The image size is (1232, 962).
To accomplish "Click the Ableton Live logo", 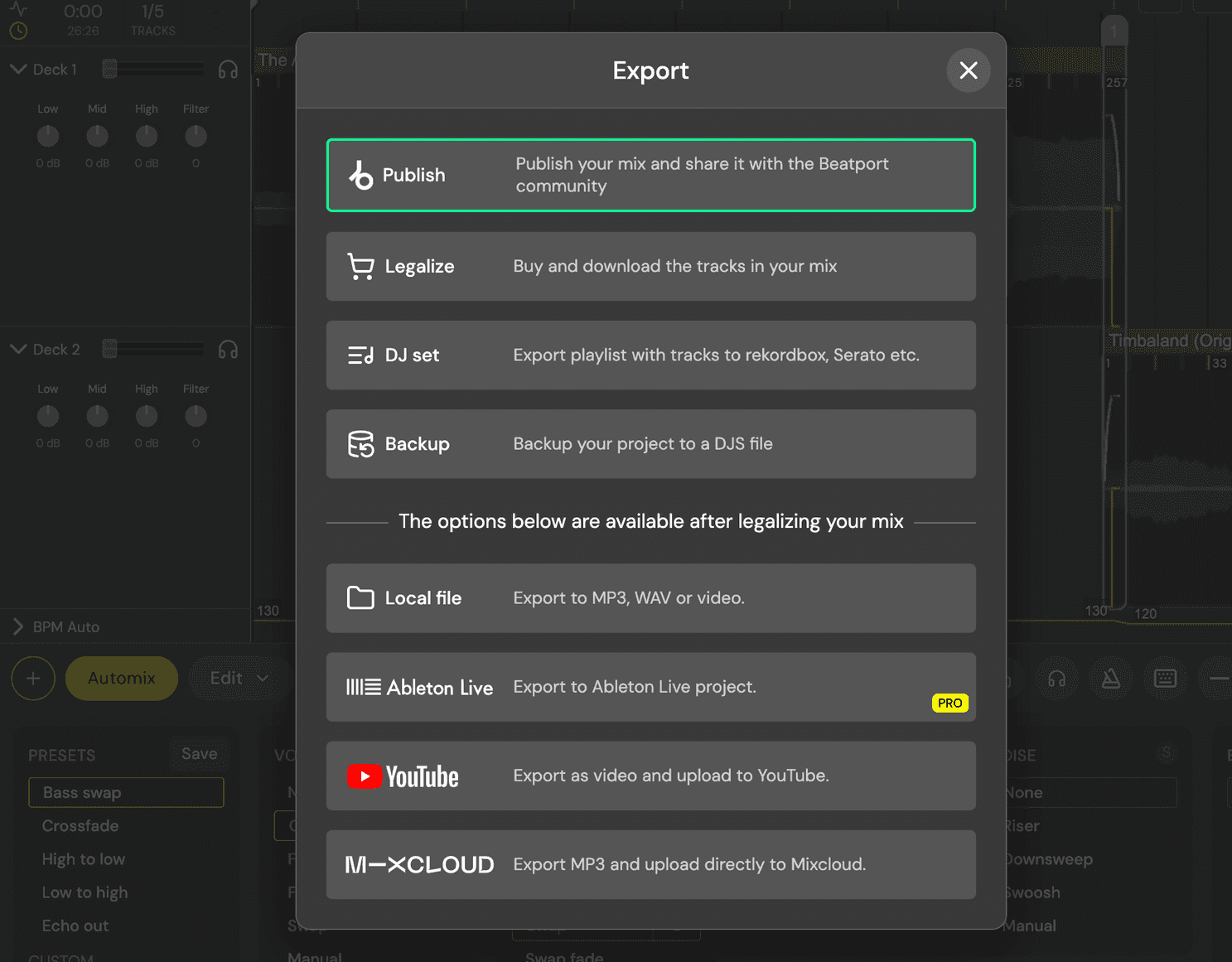I will click(x=419, y=688).
